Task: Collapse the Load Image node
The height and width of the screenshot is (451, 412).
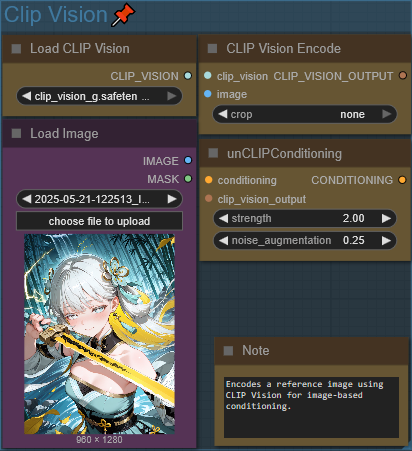Action: [16, 133]
